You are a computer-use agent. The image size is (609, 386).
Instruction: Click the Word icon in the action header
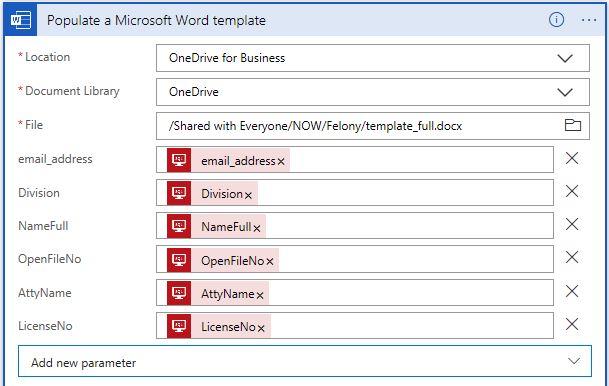[21, 20]
